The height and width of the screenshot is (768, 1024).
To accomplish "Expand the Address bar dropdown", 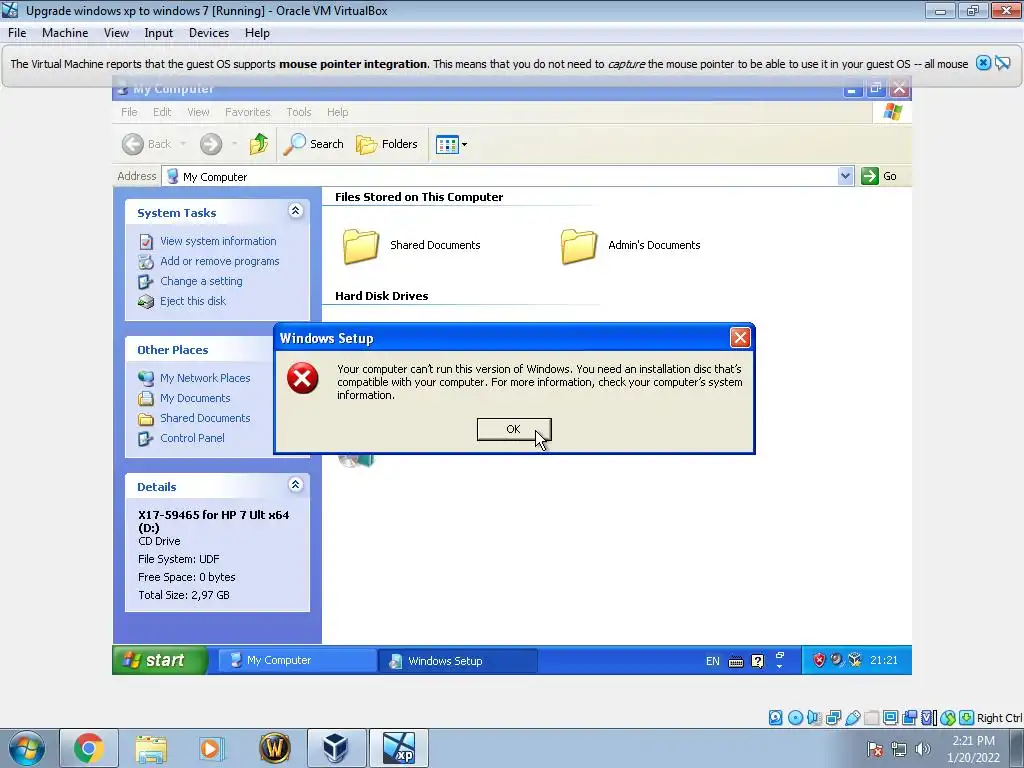I will (x=845, y=176).
